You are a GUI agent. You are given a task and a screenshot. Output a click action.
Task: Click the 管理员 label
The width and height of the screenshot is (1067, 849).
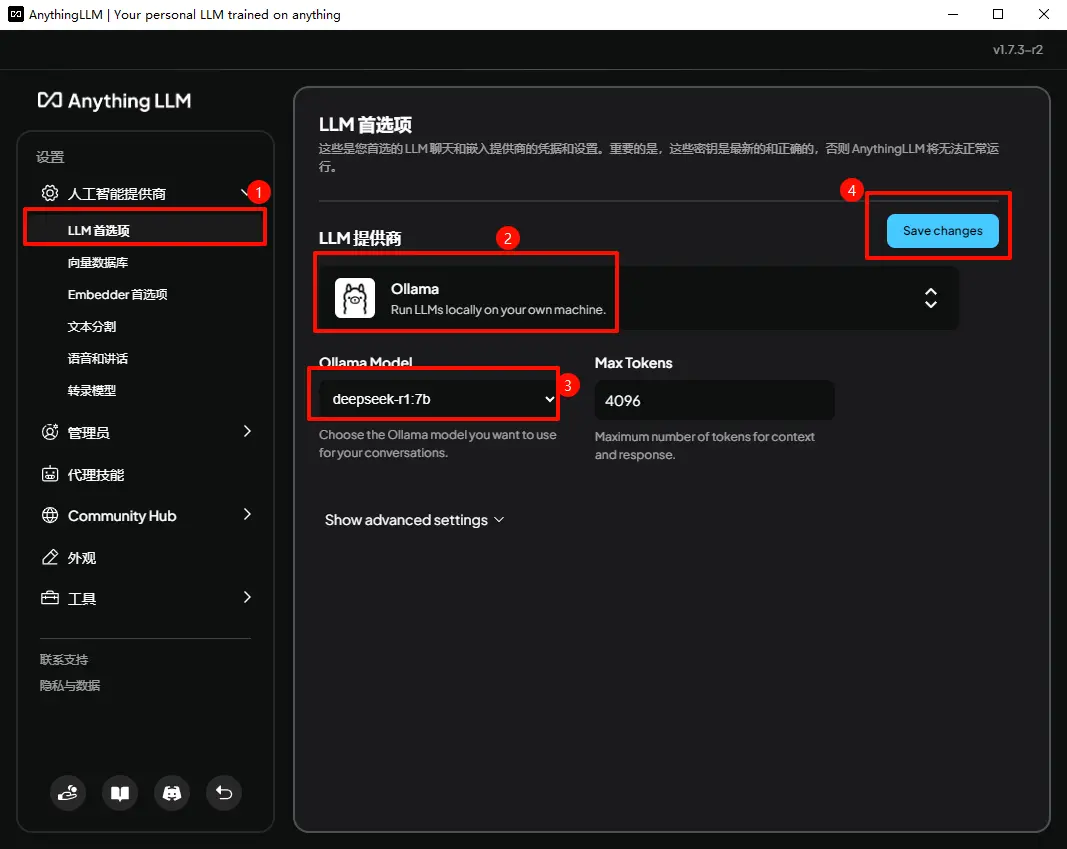point(88,433)
